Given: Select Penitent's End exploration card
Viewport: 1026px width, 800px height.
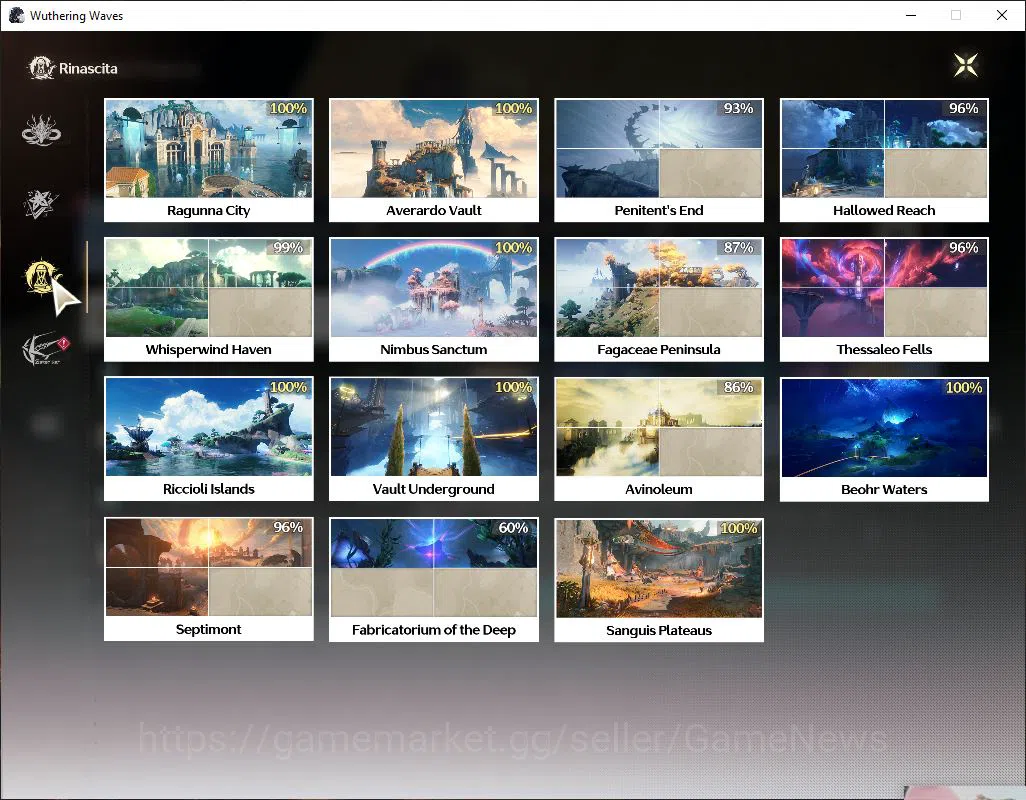Looking at the screenshot, I should point(659,160).
